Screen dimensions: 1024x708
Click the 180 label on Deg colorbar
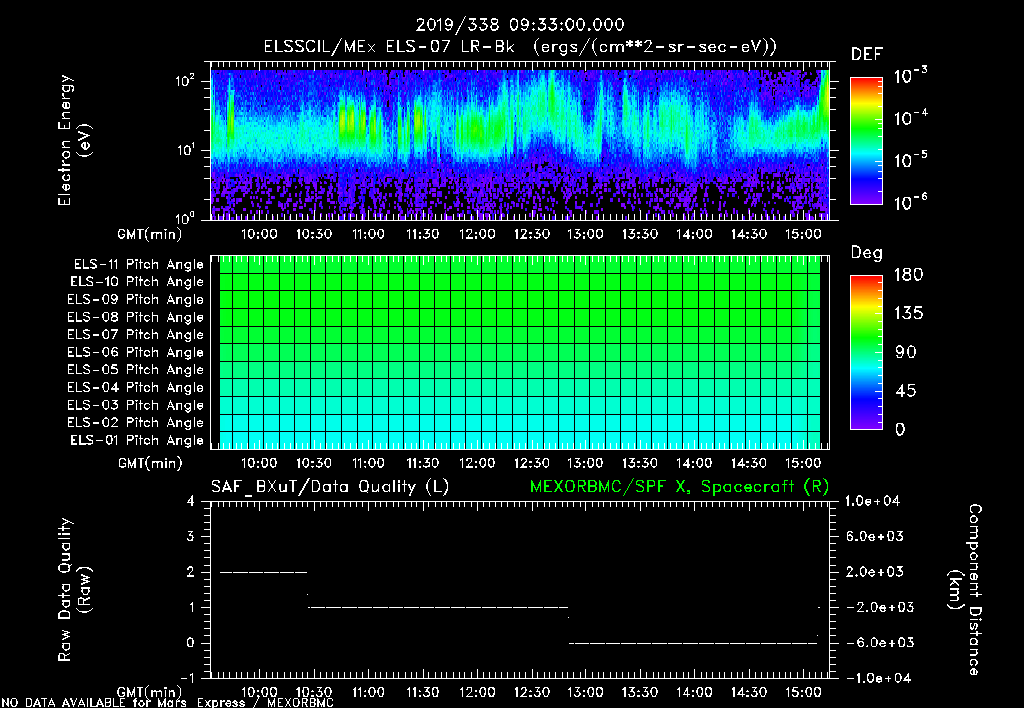tap(908, 275)
